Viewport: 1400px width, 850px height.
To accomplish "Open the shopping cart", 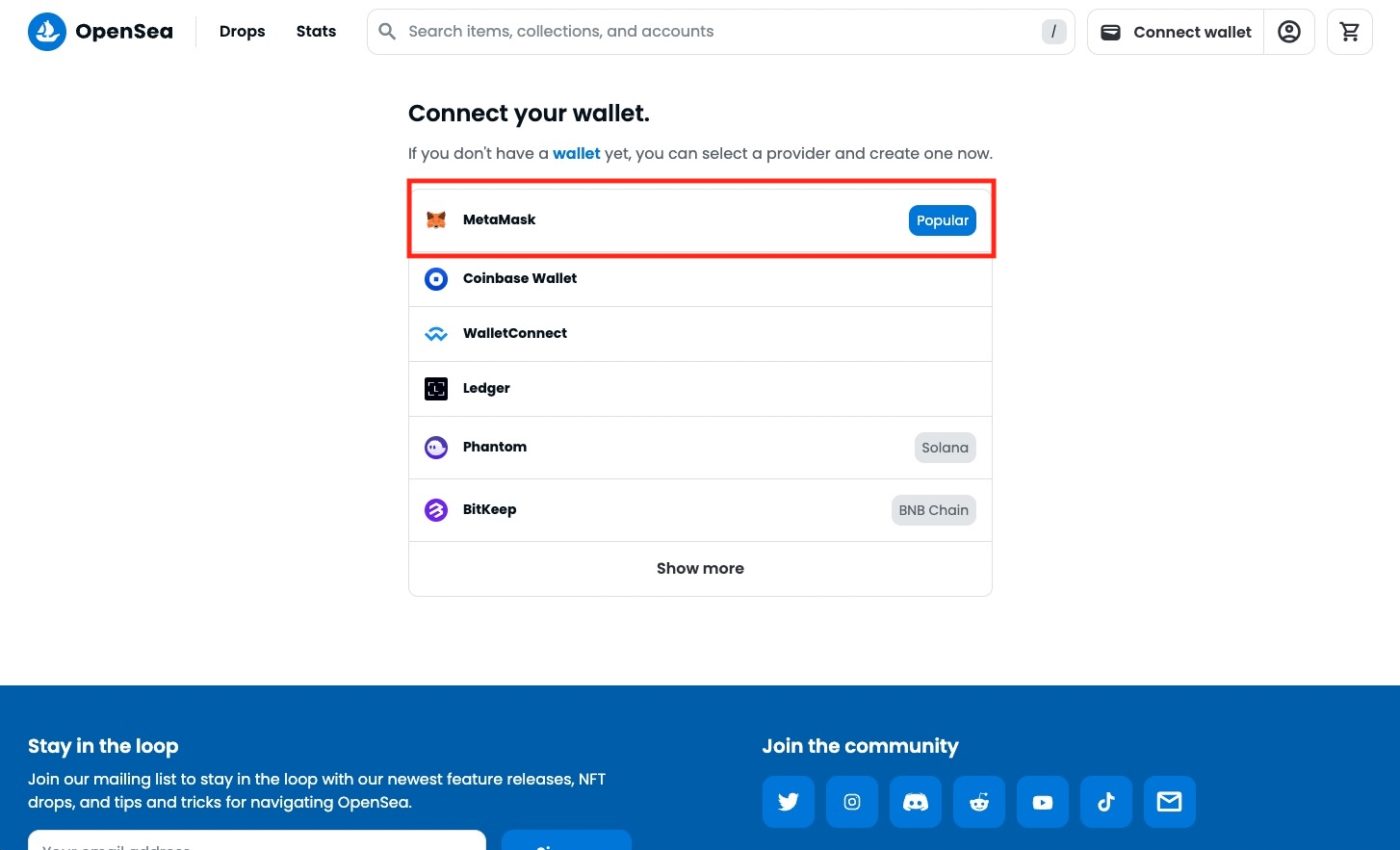I will pyautogui.click(x=1350, y=32).
